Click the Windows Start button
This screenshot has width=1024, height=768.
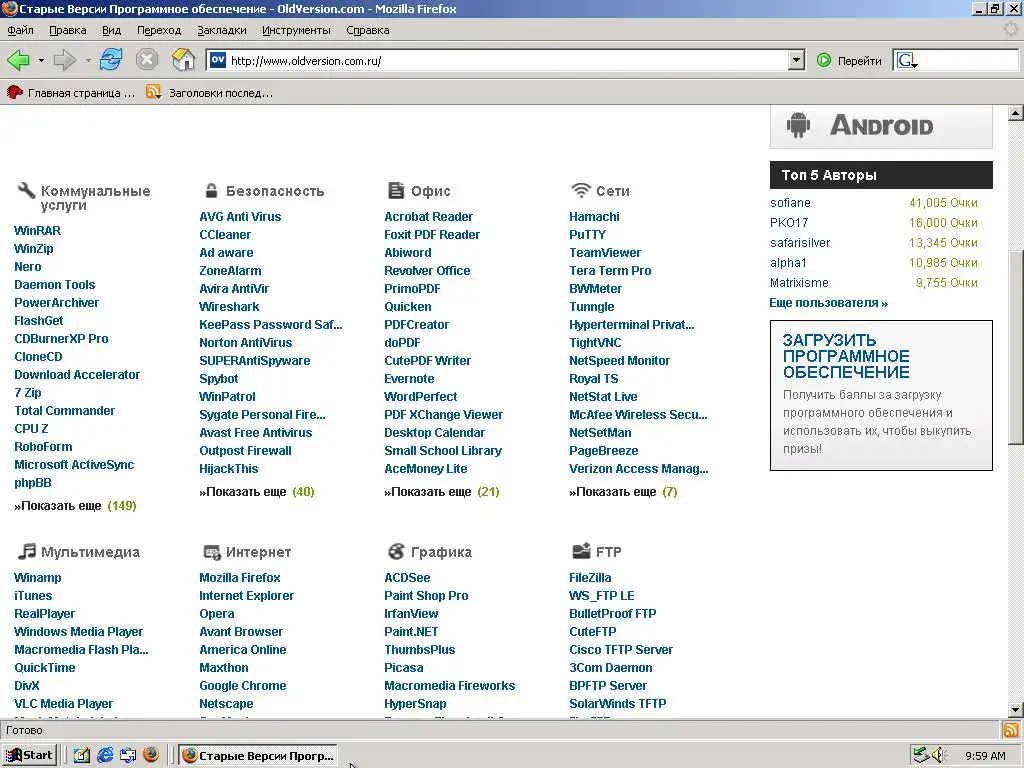[29, 756]
